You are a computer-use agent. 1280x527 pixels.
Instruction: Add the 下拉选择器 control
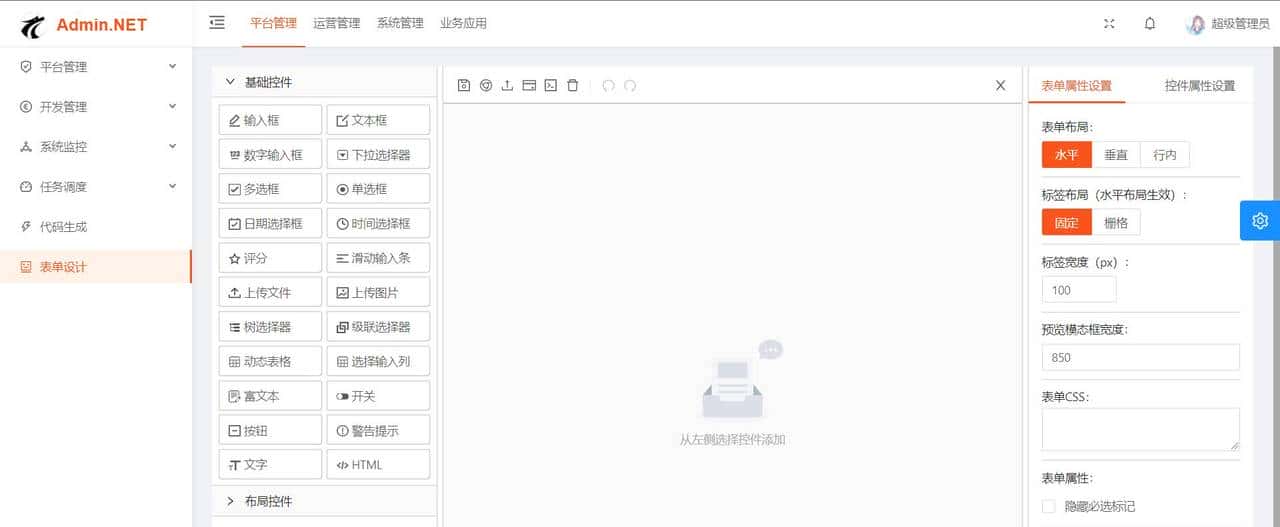(x=378, y=155)
